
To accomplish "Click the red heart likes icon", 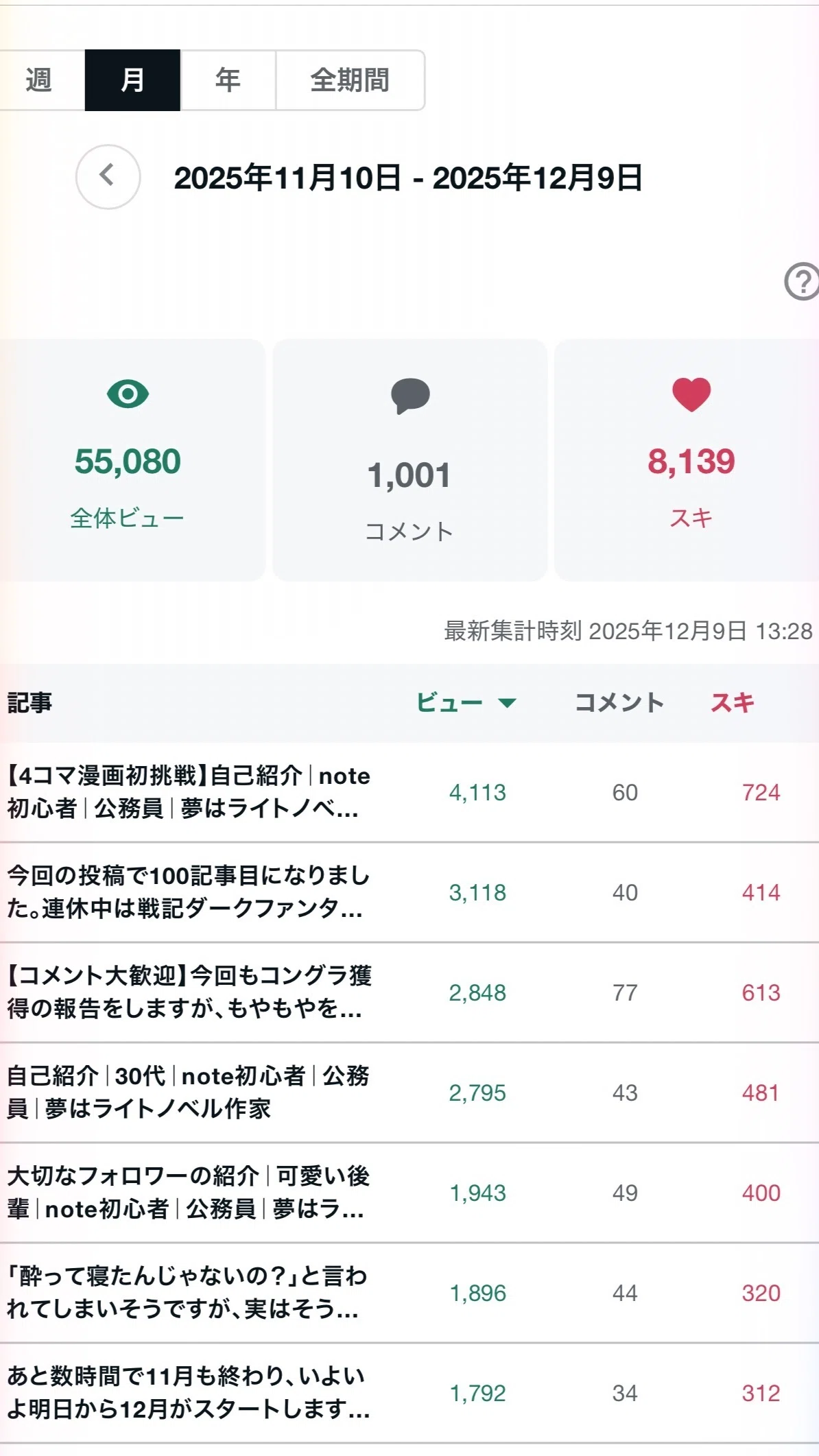I will [691, 395].
